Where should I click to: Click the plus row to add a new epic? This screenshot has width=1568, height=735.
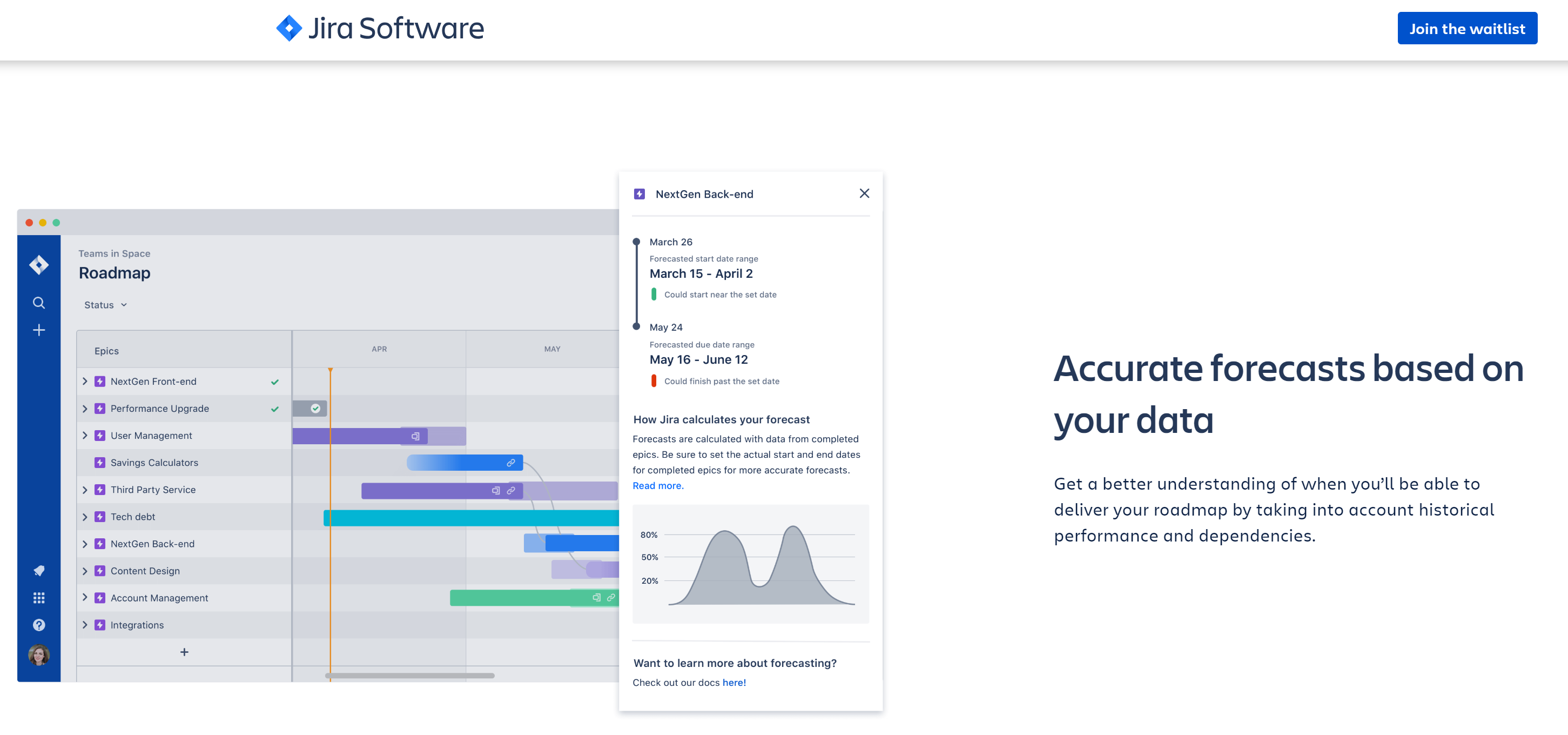pyautogui.click(x=184, y=652)
